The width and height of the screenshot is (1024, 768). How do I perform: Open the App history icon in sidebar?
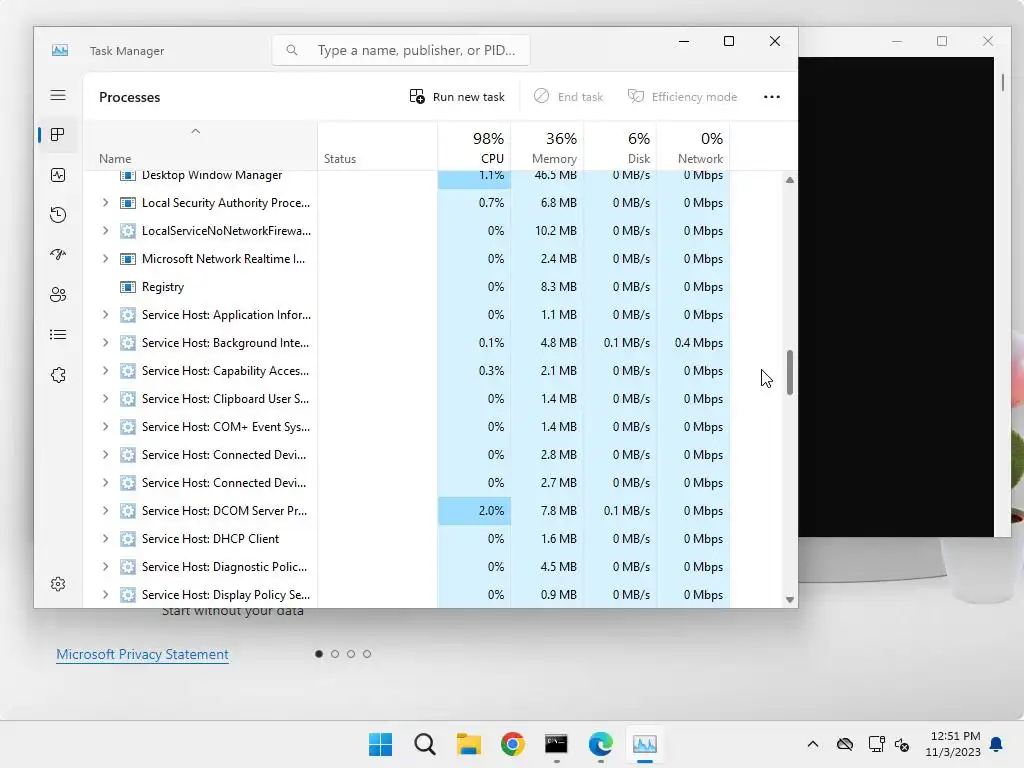click(58, 215)
